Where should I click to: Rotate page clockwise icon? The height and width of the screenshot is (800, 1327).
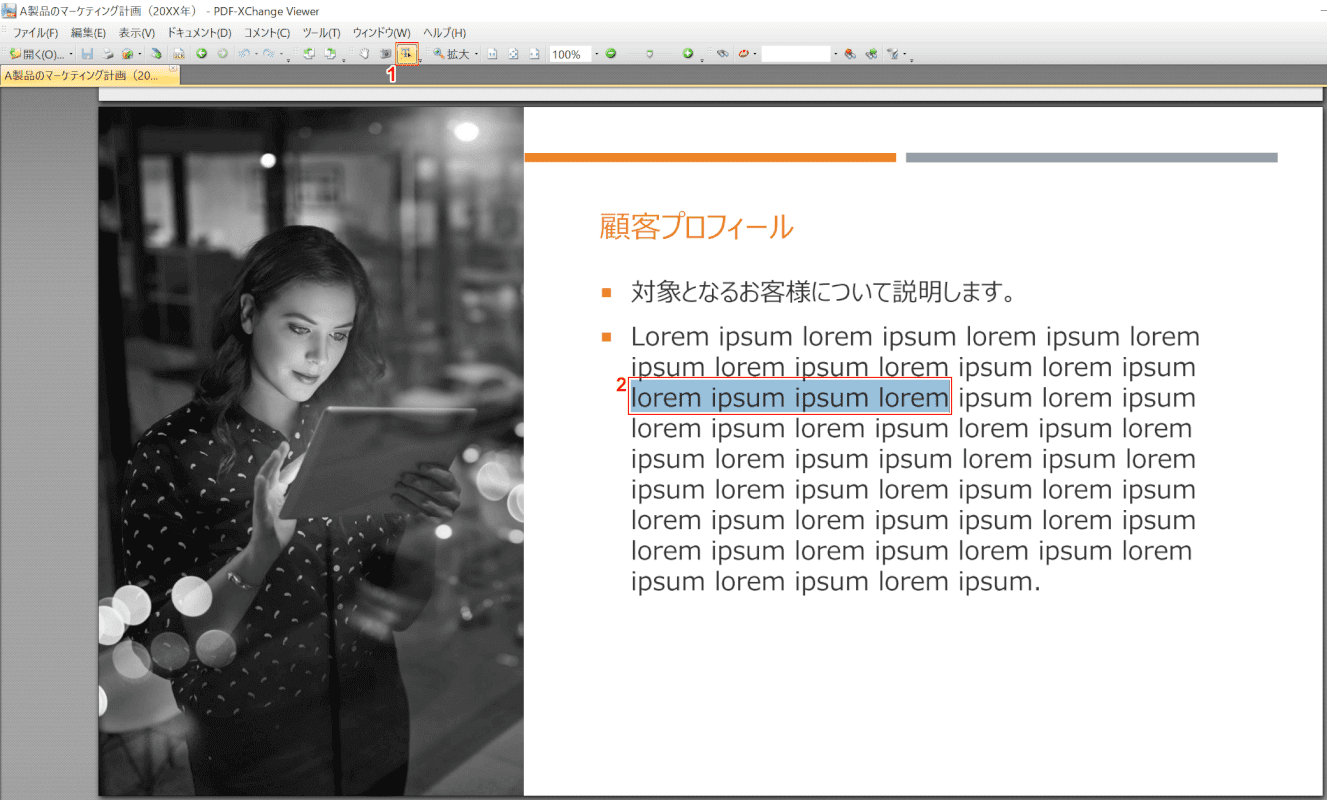(329, 54)
